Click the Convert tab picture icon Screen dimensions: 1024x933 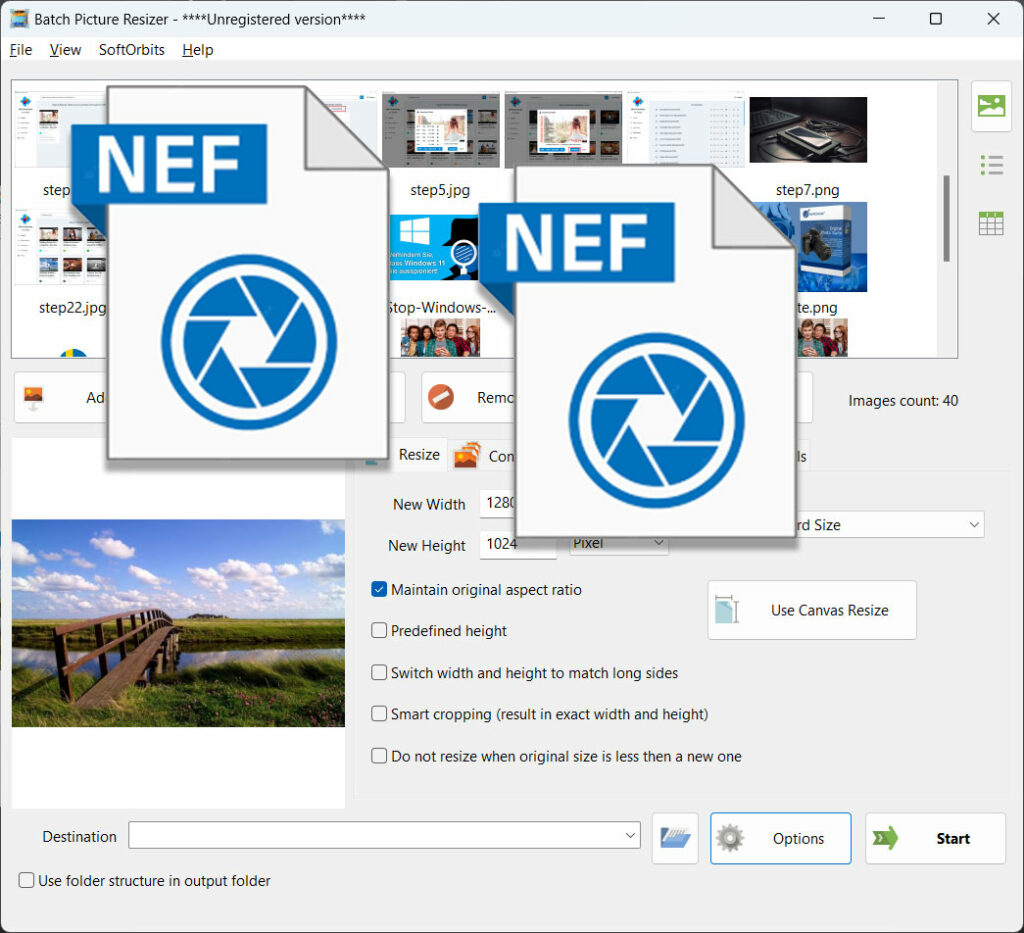click(467, 456)
